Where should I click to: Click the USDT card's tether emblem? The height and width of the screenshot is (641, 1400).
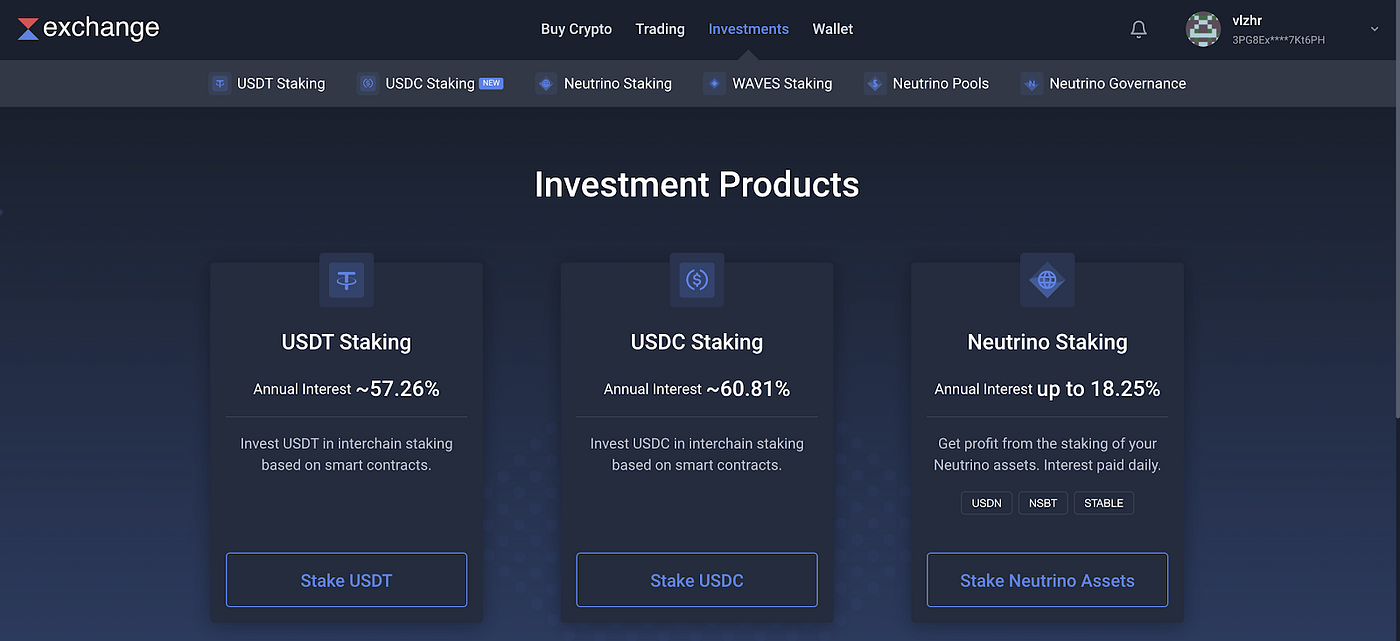(346, 280)
